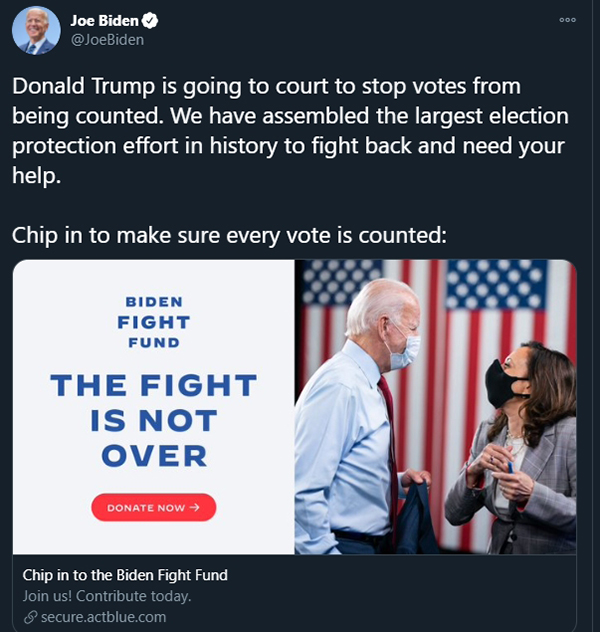600x632 pixels.
Task: Click the "Chip in to the Biden Fight Fund" title
Action: tap(125, 575)
